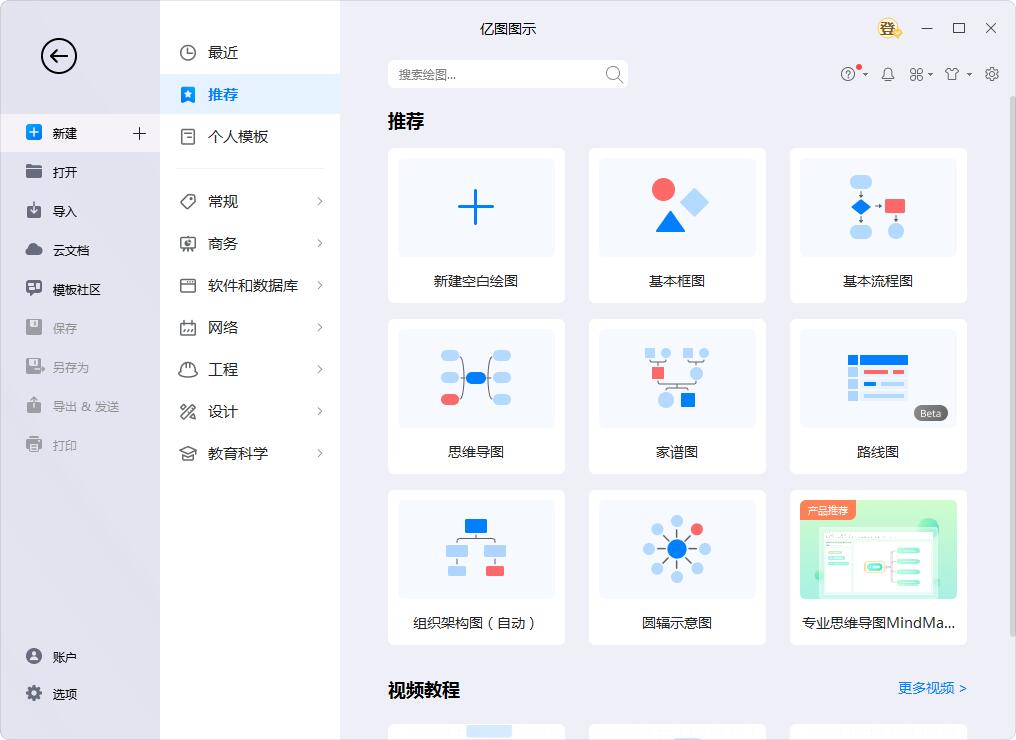The image size is (1016, 740).
Task: Expand the 网络 category
Action: pyautogui.click(x=250, y=327)
